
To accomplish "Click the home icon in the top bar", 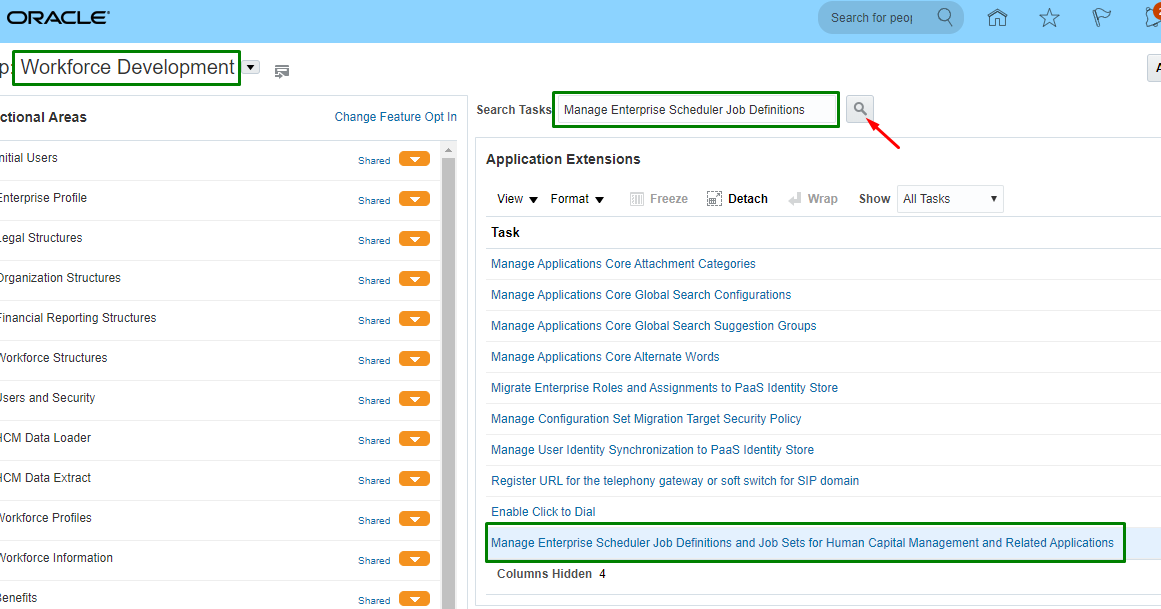I will point(997,17).
